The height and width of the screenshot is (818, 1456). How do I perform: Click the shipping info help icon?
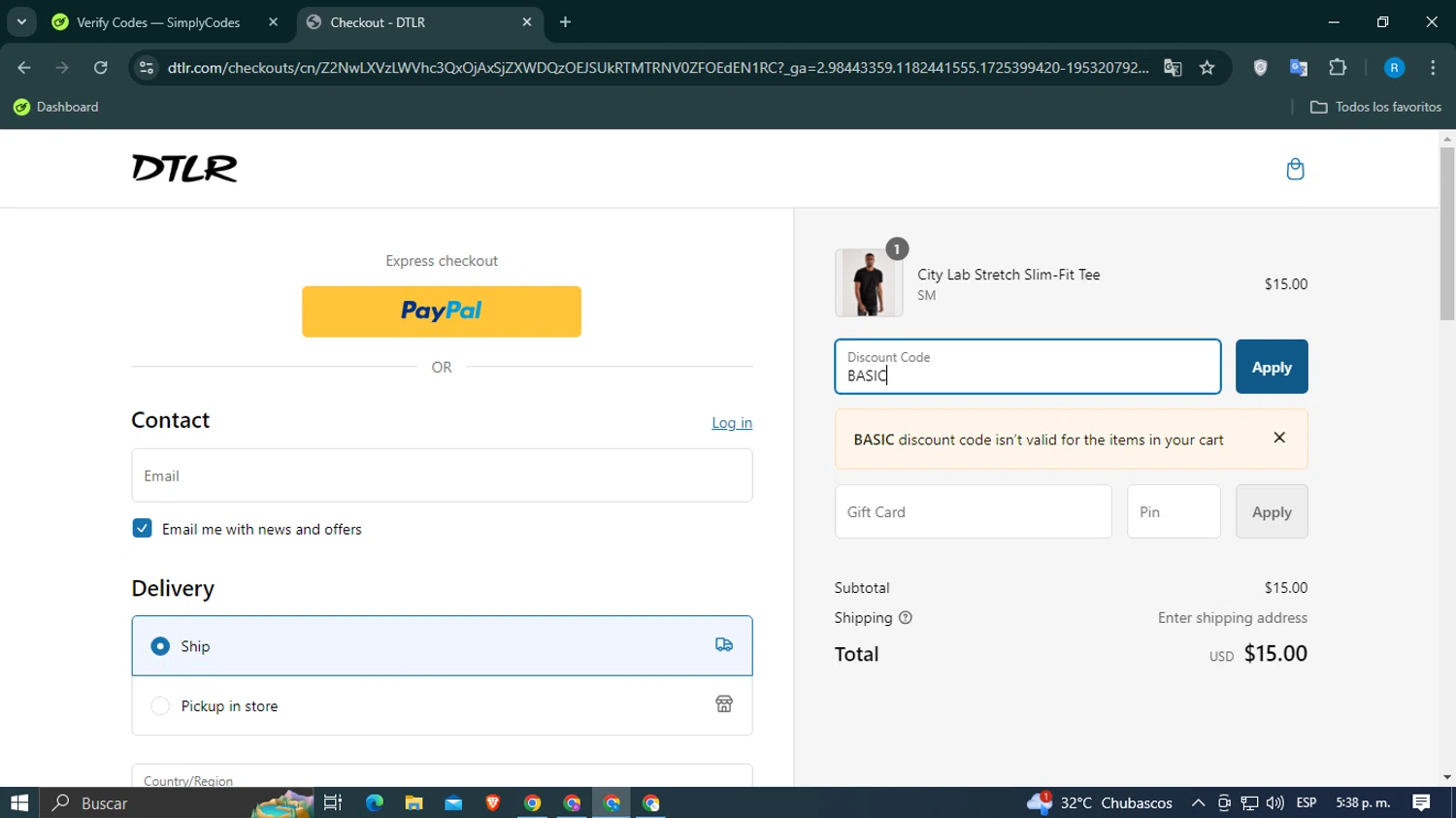(x=905, y=618)
